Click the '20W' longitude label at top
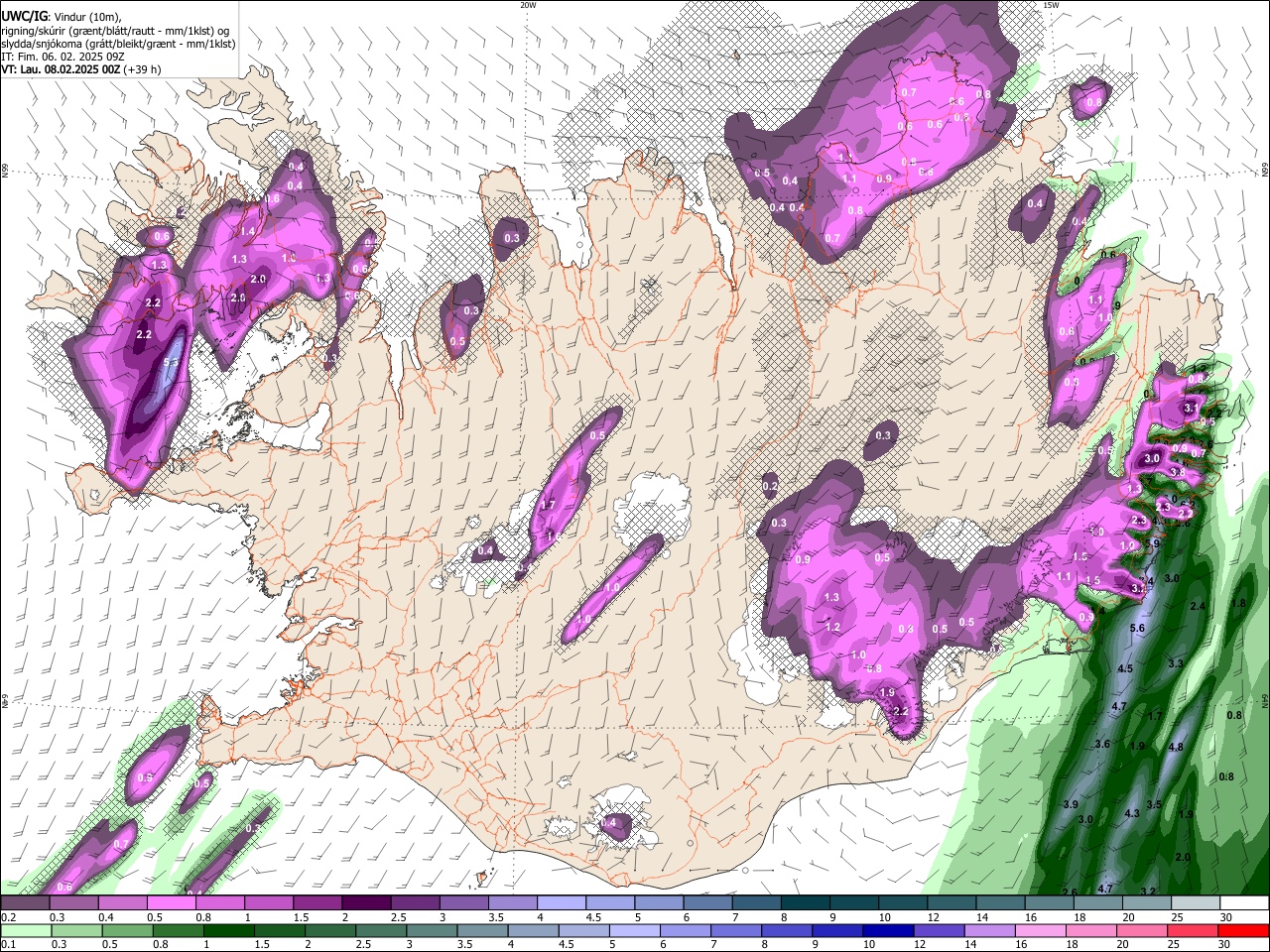 point(528,5)
